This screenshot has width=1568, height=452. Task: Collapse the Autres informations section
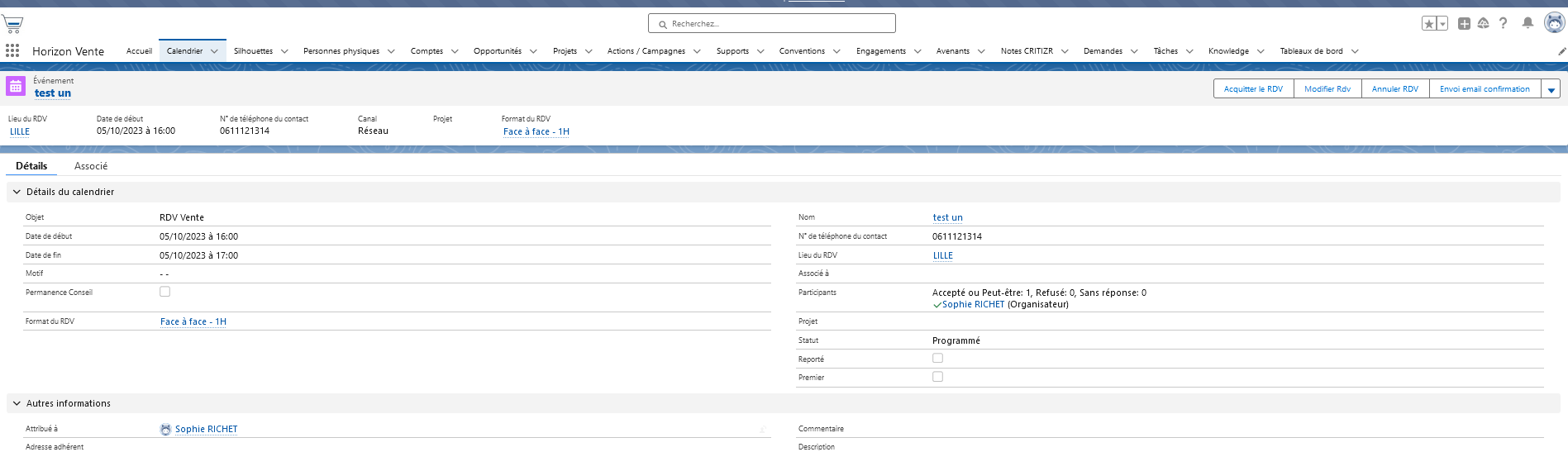tap(17, 403)
